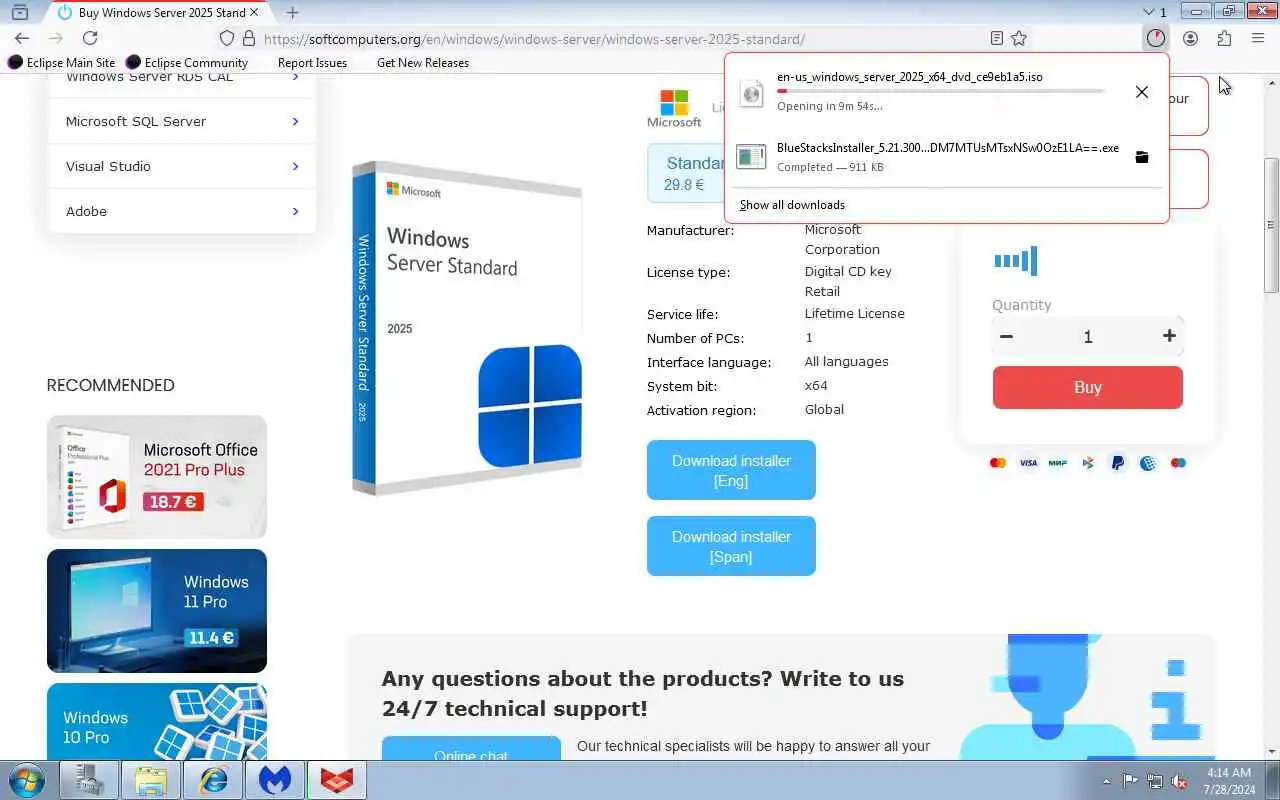Click the Windows Start button
Image resolution: width=1280 pixels, height=800 pixels.
(x=27, y=780)
